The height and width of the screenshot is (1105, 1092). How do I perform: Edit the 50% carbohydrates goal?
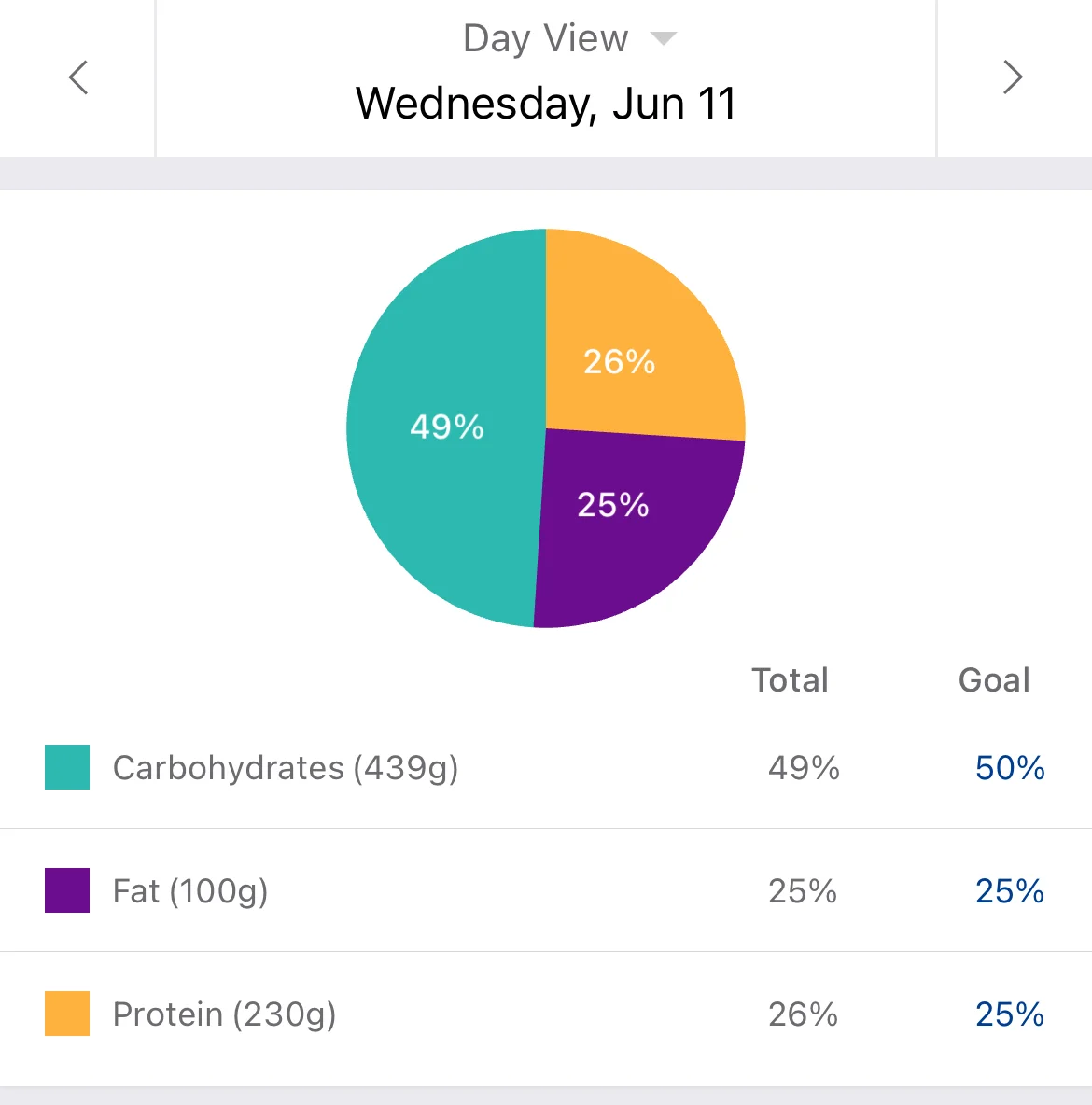1010,767
